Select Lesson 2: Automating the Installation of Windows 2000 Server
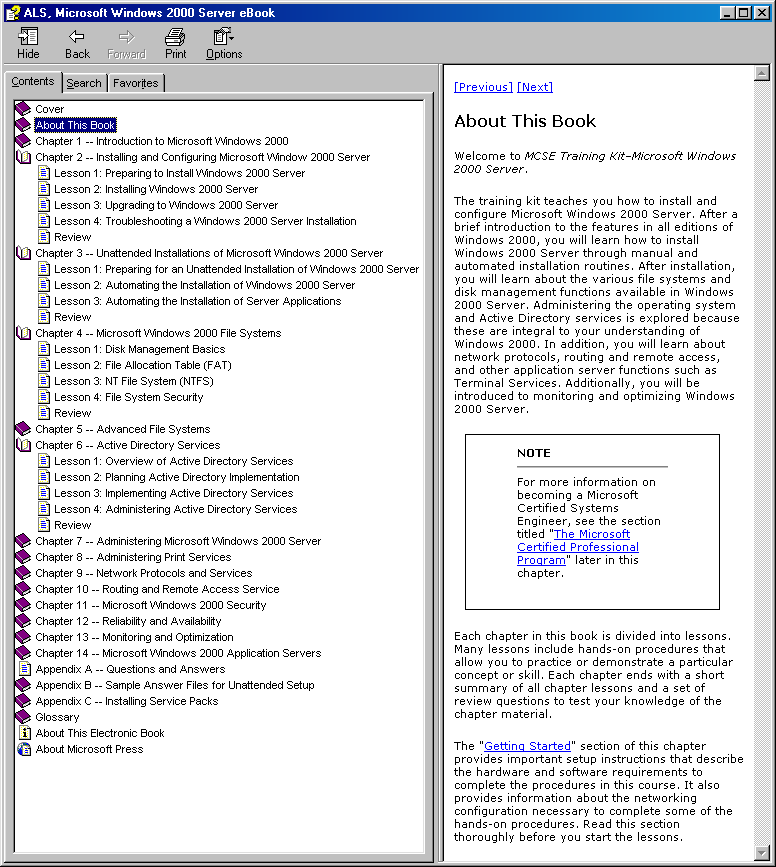The width and height of the screenshot is (776, 867). [x=205, y=285]
